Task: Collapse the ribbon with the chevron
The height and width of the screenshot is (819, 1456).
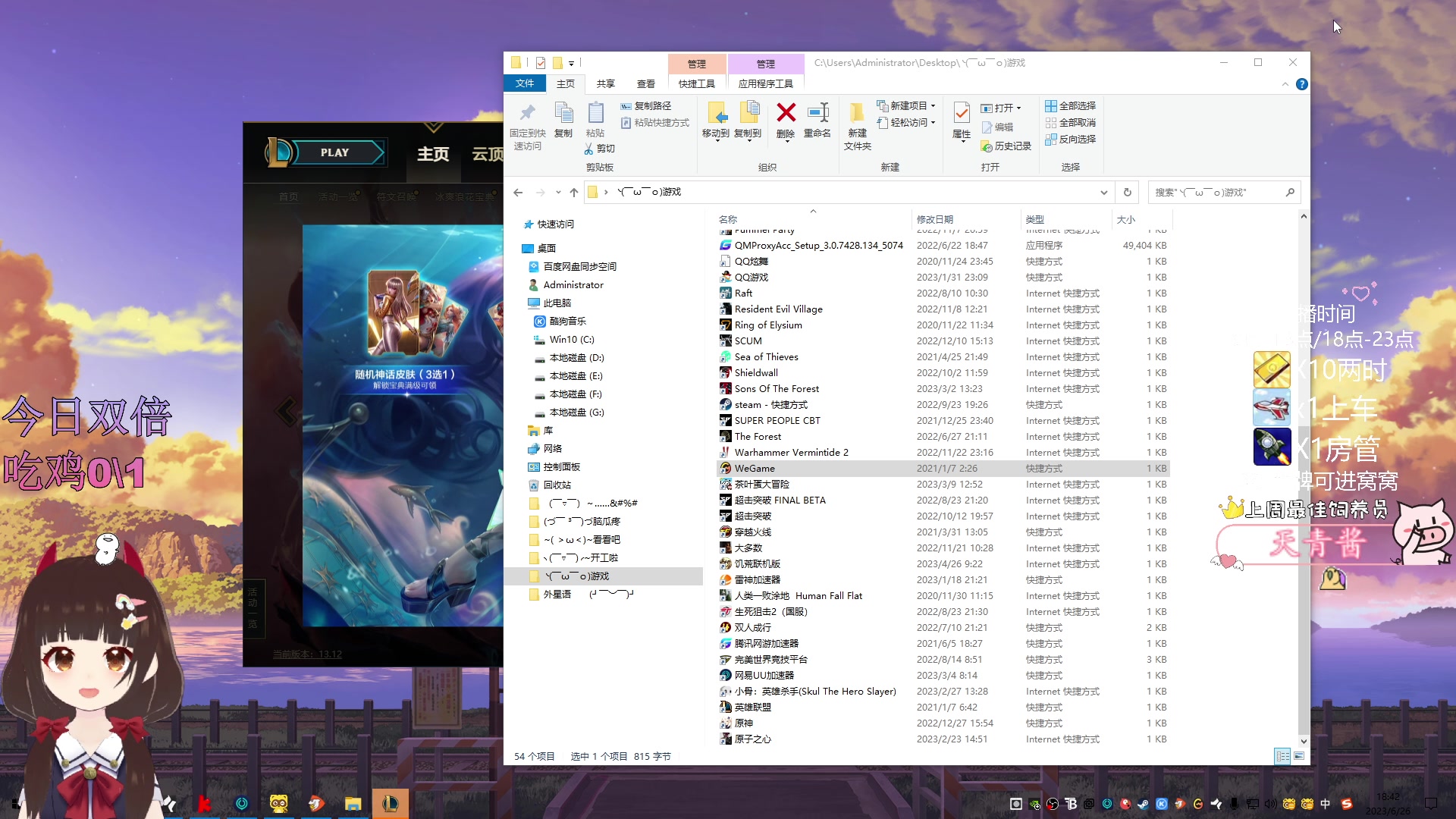Action: point(1285,84)
